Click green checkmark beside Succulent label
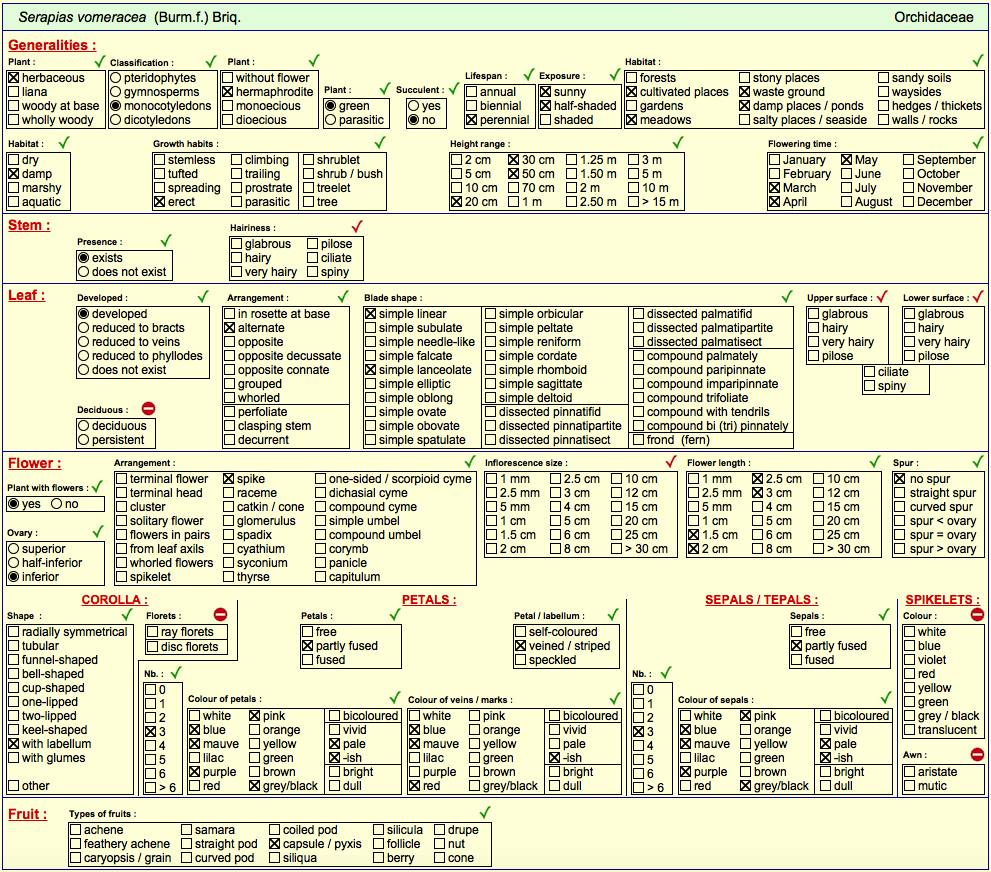 pyautogui.click(x=454, y=88)
